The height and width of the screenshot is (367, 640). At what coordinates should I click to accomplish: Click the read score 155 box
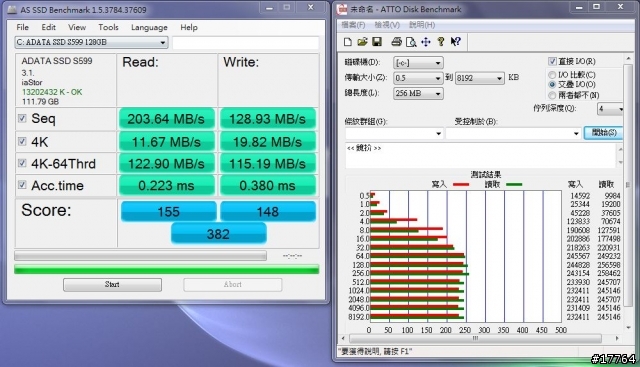[x=169, y=211]
